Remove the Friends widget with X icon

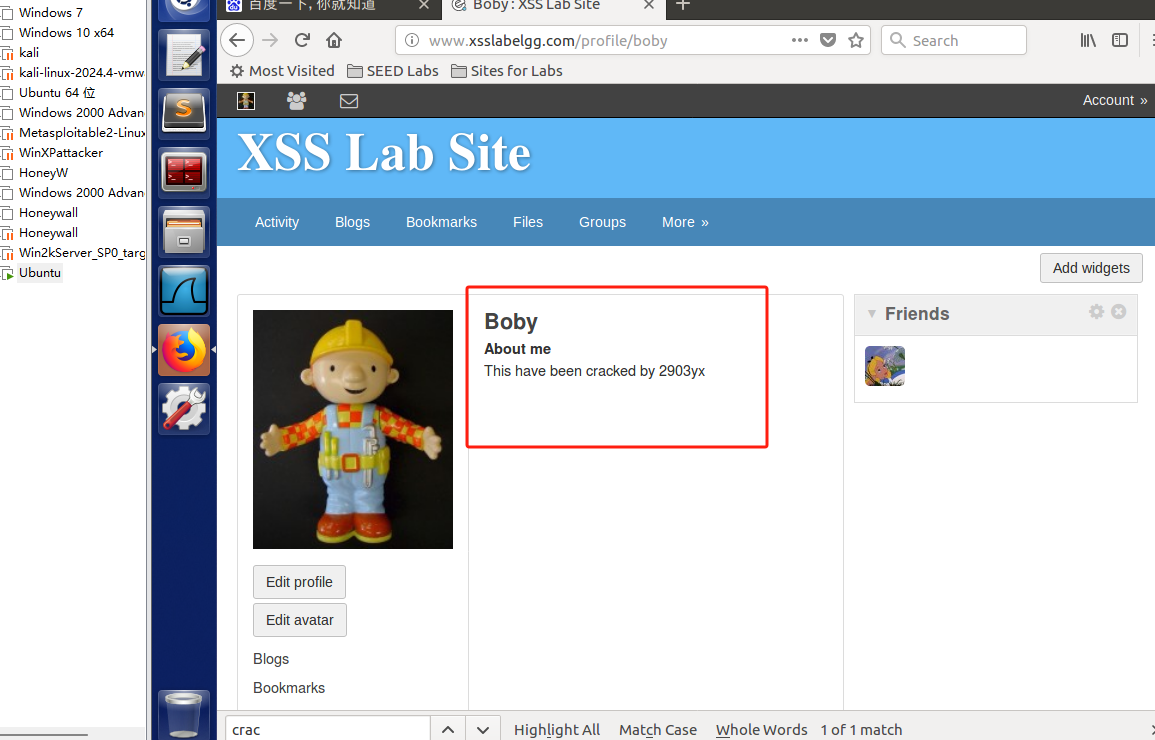1118,311
